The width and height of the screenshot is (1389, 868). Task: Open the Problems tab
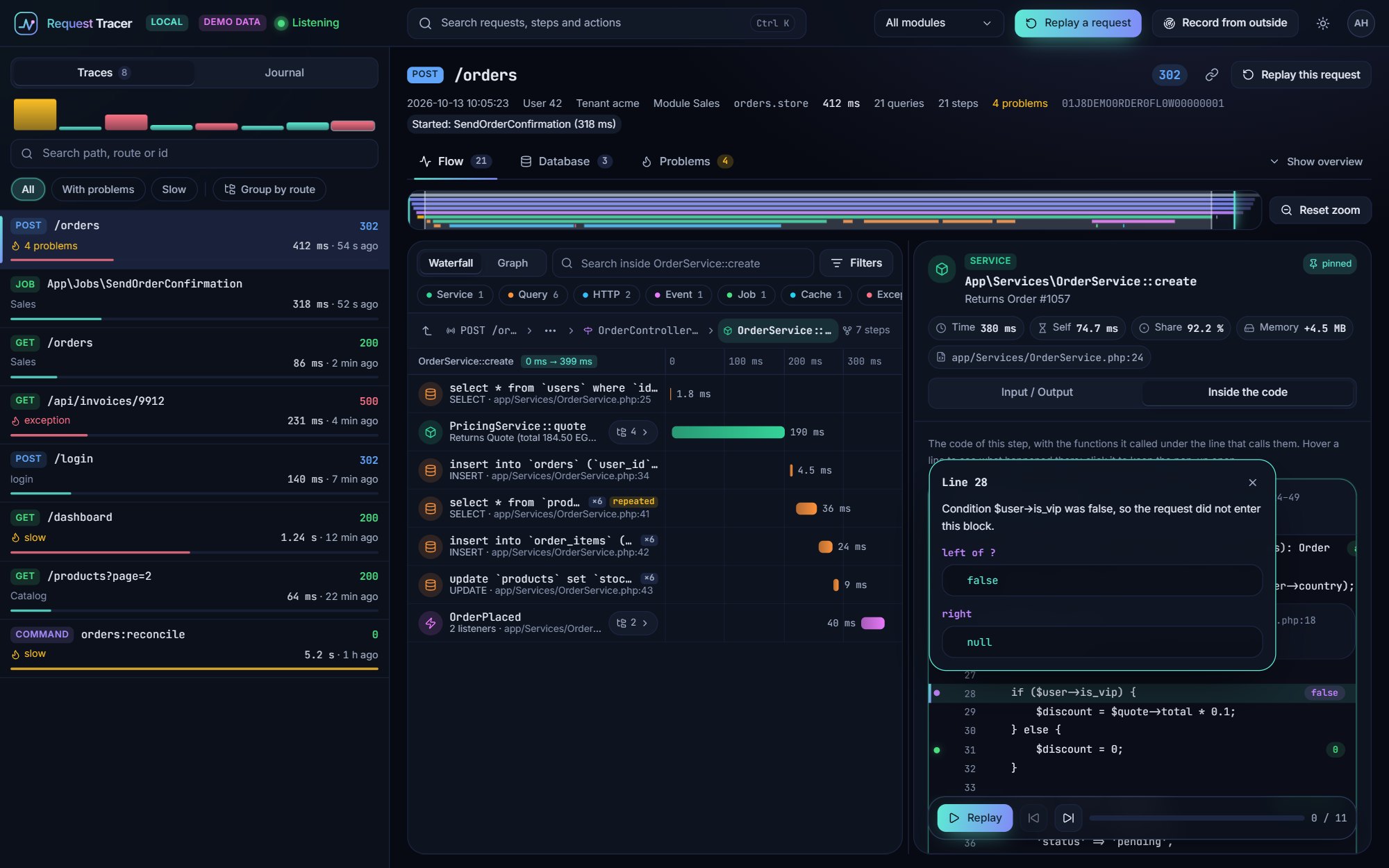[x=686, y=161]
